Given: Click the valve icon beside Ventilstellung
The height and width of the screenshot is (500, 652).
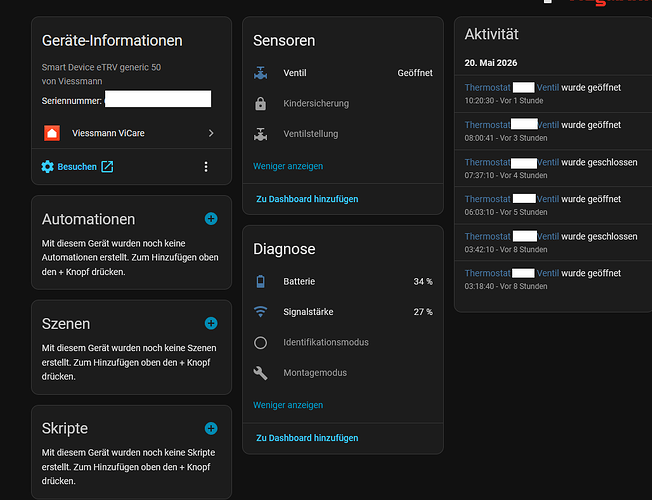Looking at the screenshot, I should 261,134.
